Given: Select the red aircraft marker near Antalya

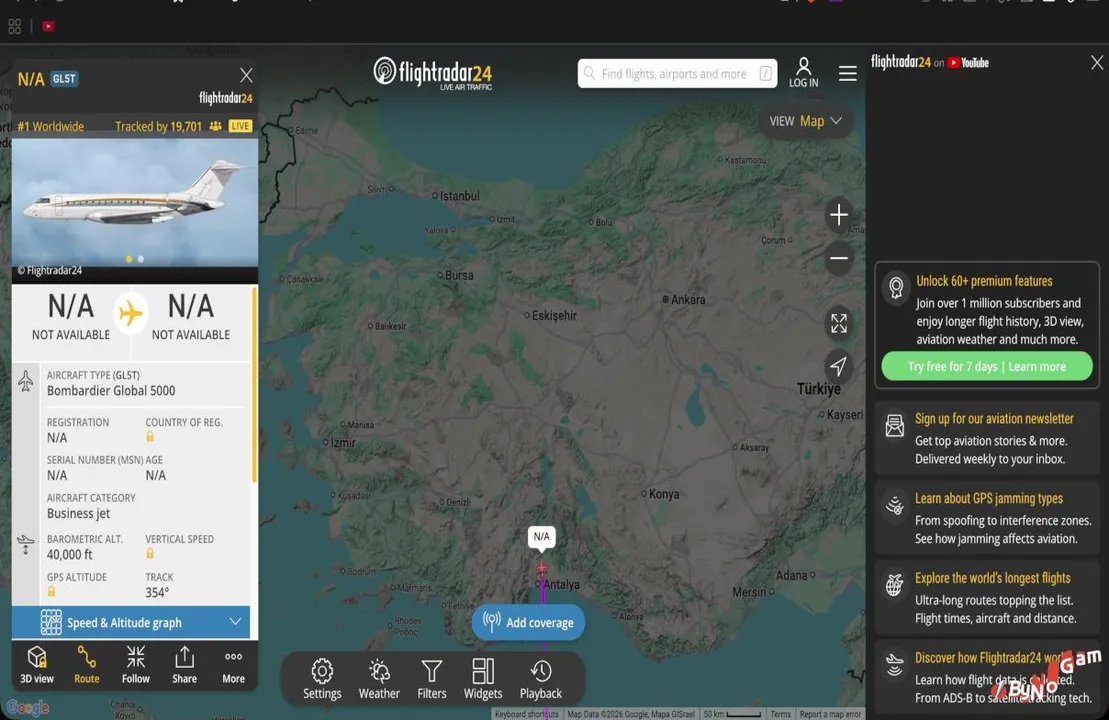Looking at the screenshot, I should 542,568.
